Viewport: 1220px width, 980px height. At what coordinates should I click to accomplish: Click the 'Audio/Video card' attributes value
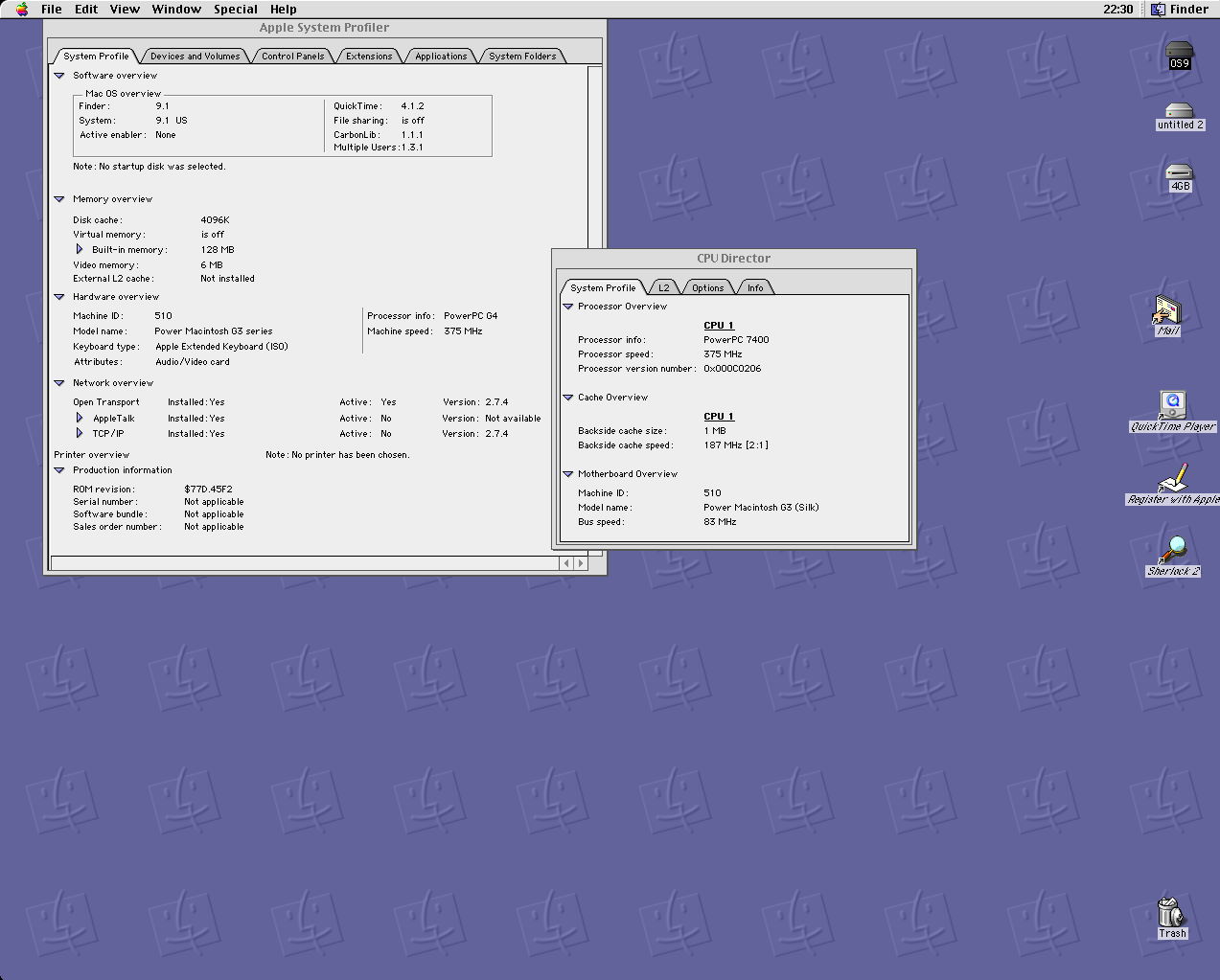click(x=193, y=362)
